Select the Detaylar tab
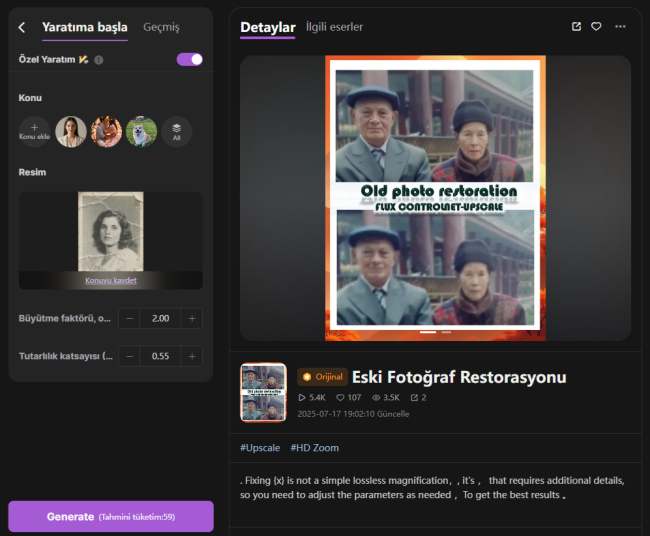This screenshot has width=650, height=536. point(268,27)
